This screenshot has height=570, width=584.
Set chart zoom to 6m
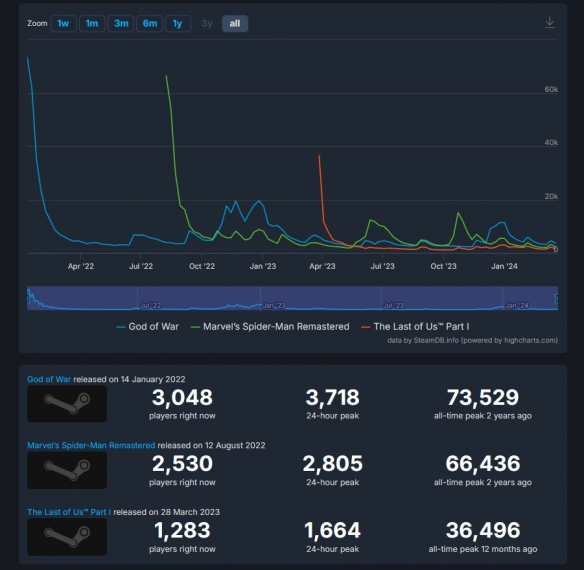150,23
